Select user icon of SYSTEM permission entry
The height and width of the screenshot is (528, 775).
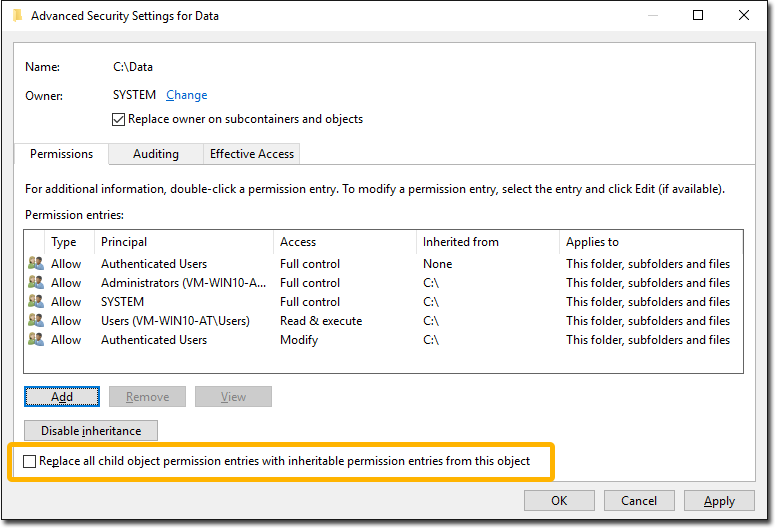point(36,301)
